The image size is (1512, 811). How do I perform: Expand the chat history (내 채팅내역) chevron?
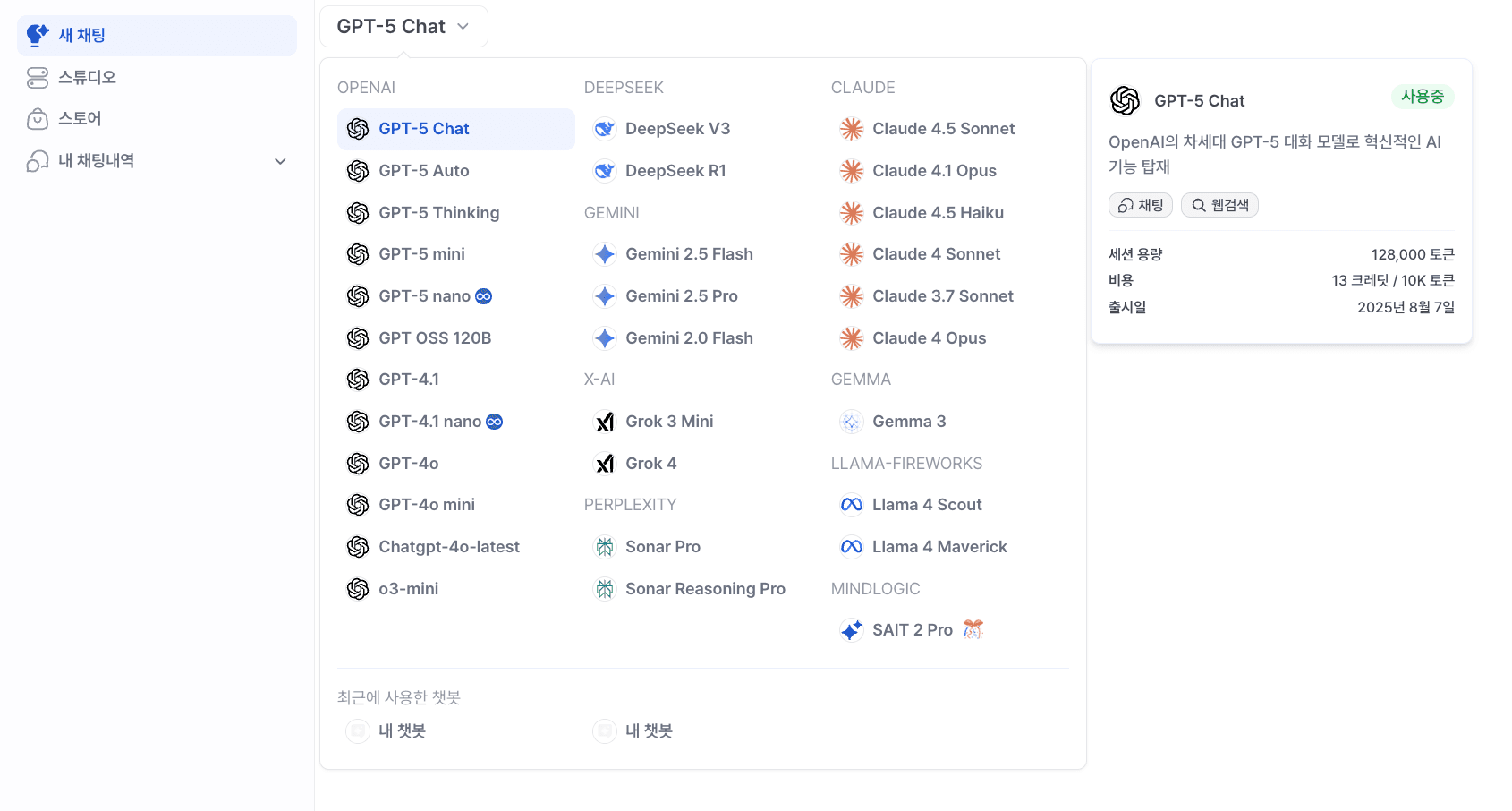click(x=280, y=161)
